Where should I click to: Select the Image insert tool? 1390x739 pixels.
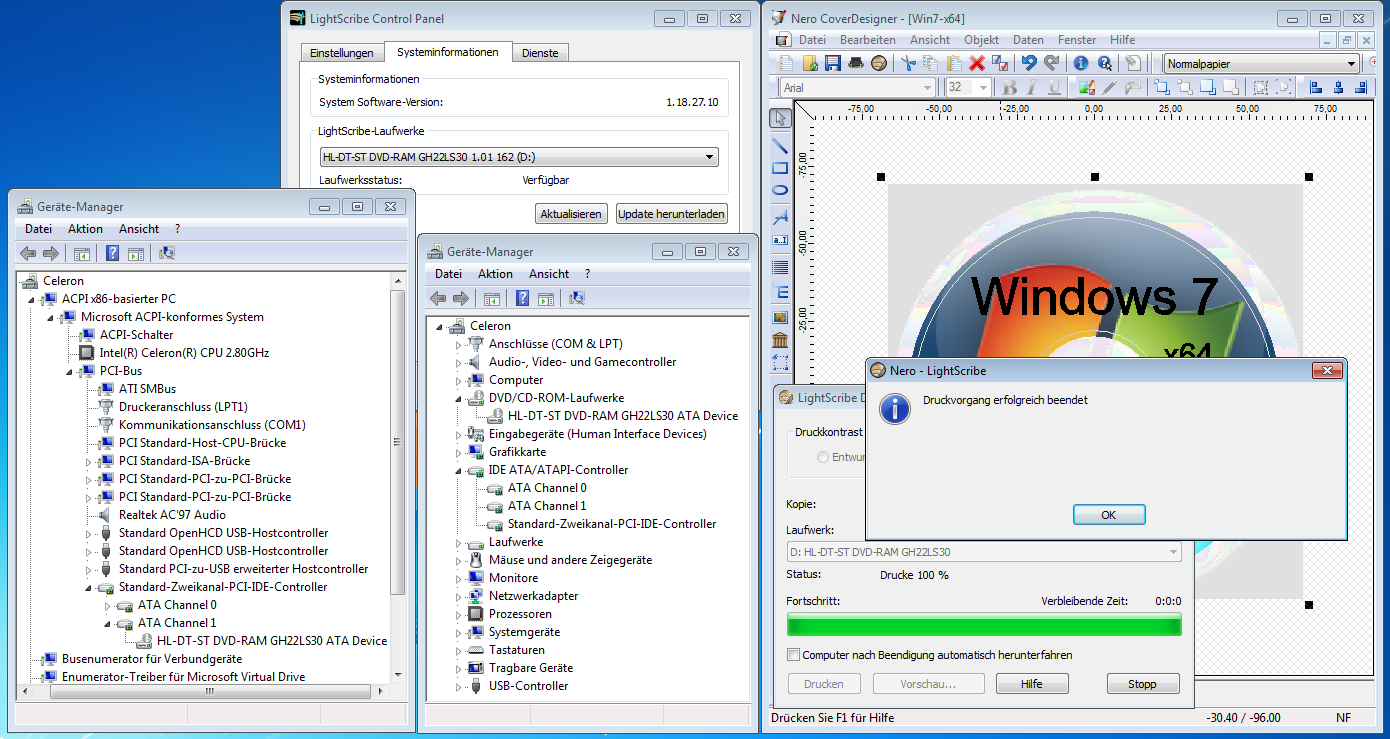(780, 317)
